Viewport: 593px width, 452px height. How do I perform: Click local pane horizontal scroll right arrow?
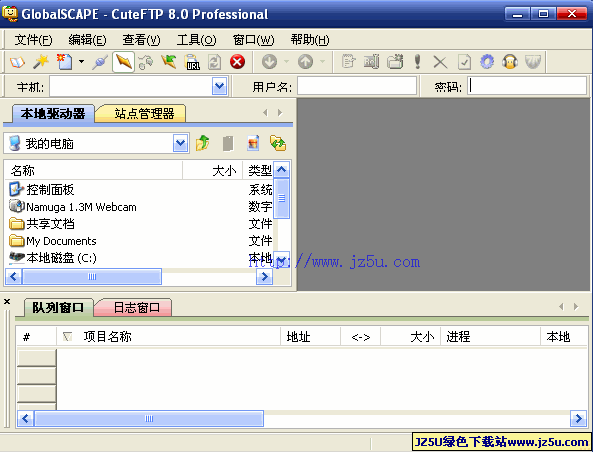pyautogui.click(x=264, y=277)
